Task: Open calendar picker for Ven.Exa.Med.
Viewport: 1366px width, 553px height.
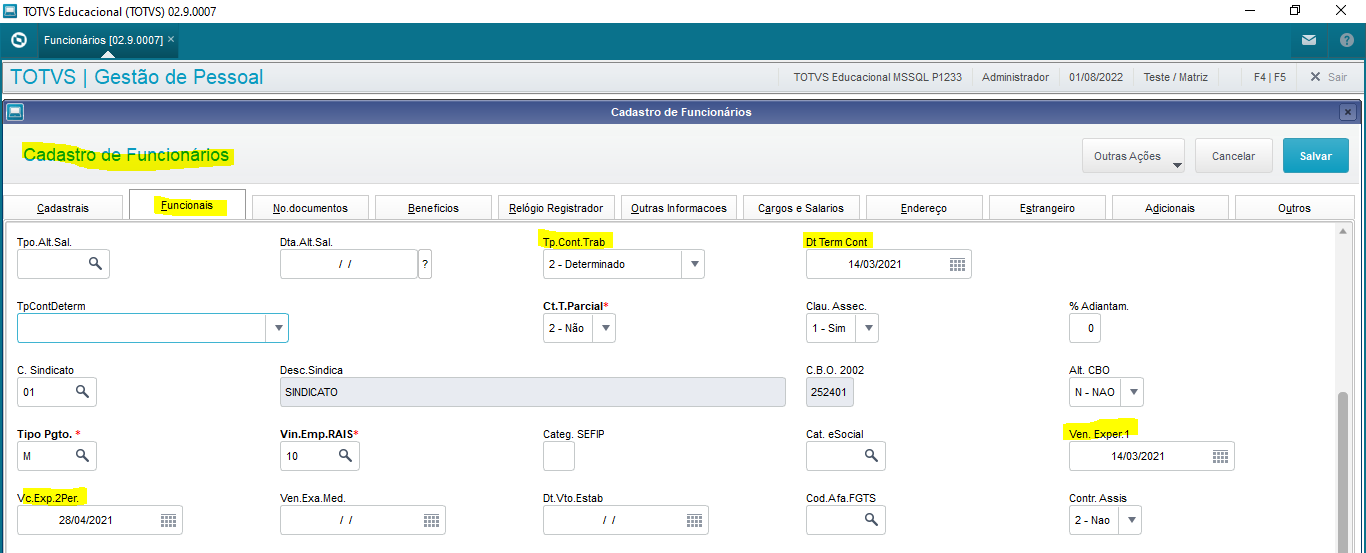Action: (431, 520)
